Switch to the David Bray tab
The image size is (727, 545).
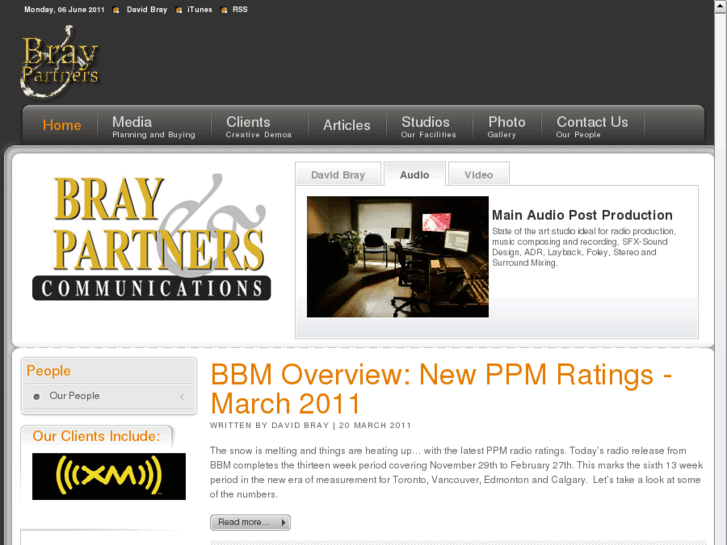point(338,174)
